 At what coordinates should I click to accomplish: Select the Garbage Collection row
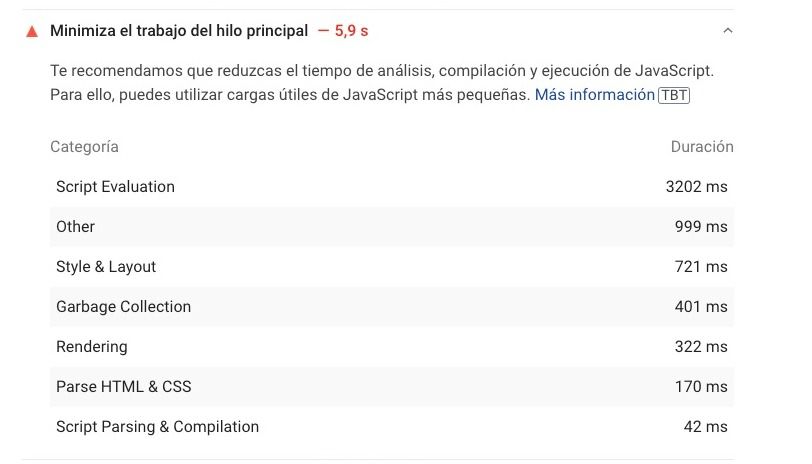[392, 306]
